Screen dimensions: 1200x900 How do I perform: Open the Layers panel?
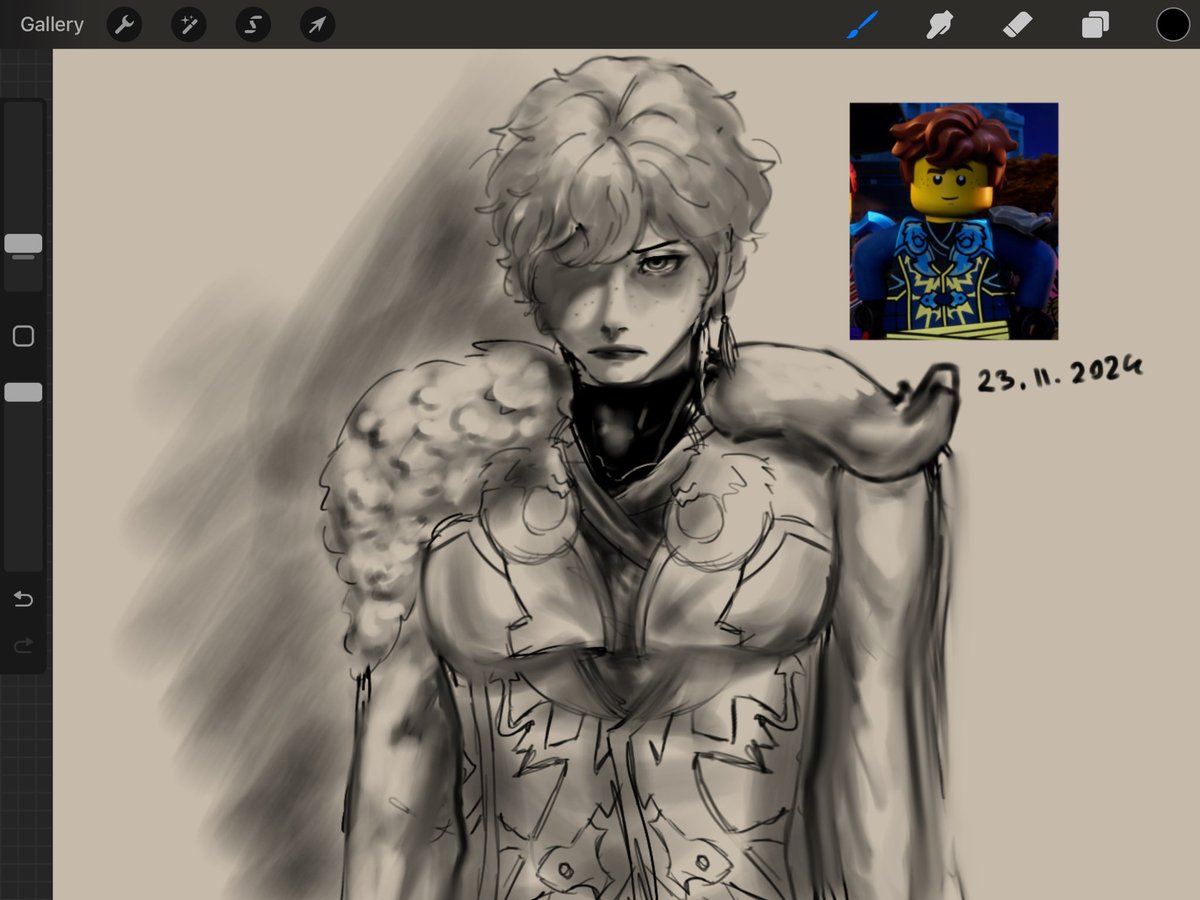1095,25
